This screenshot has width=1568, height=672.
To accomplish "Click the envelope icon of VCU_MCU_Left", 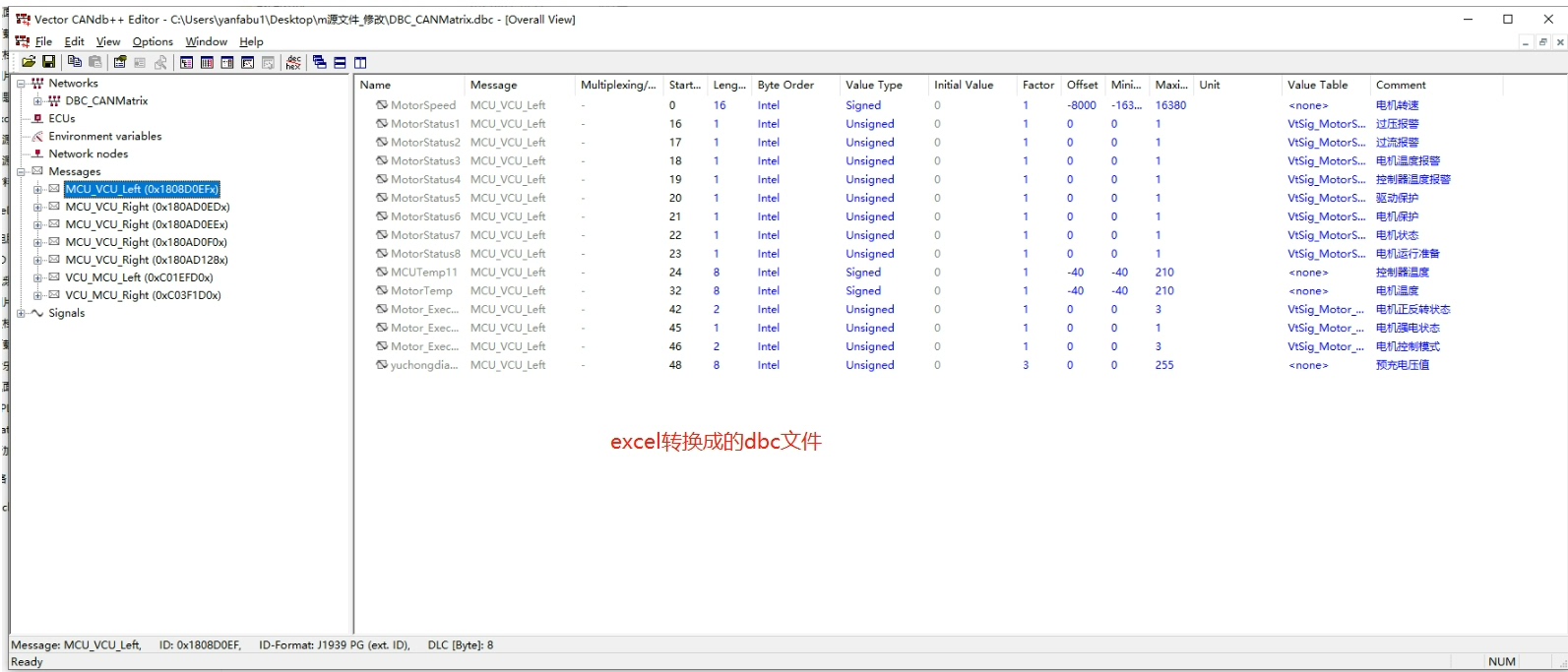I will tap(54, 277).
